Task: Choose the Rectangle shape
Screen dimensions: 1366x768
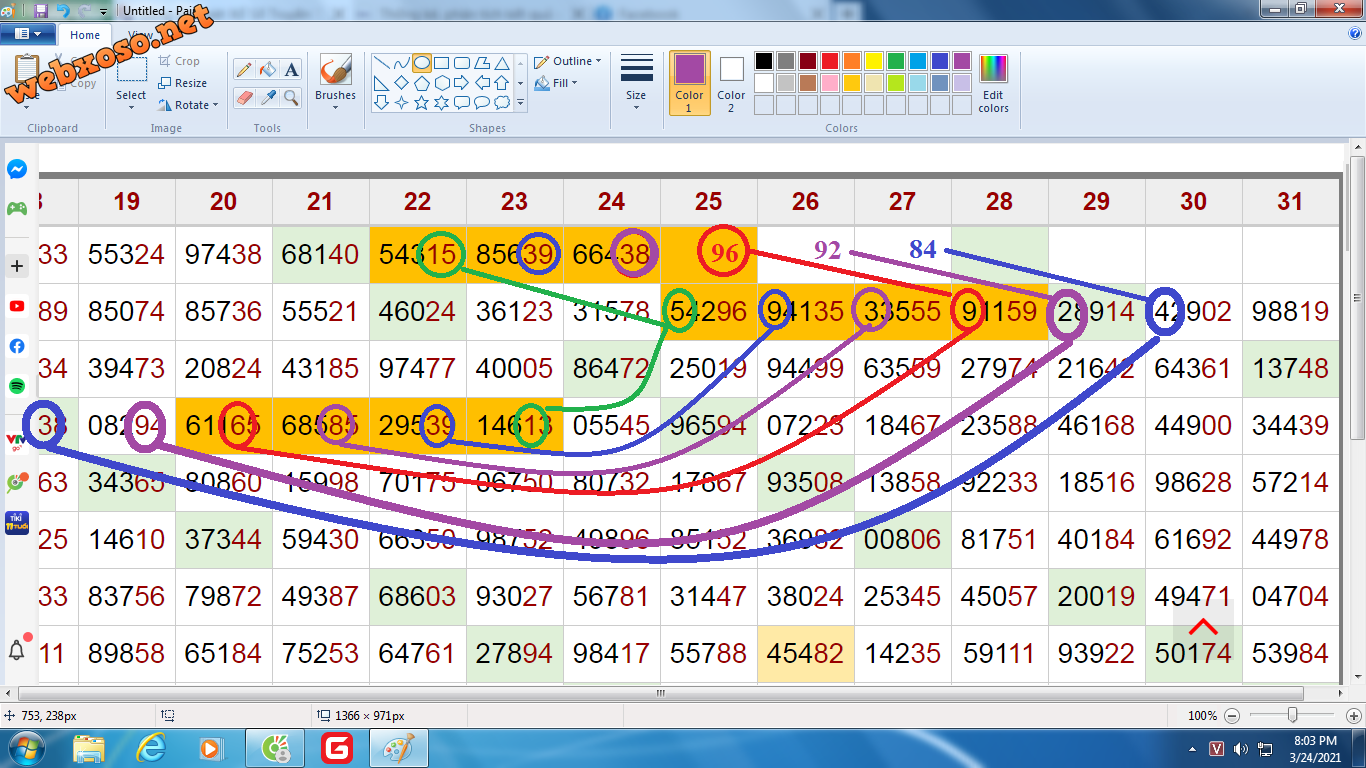Action: pos(442,63)
